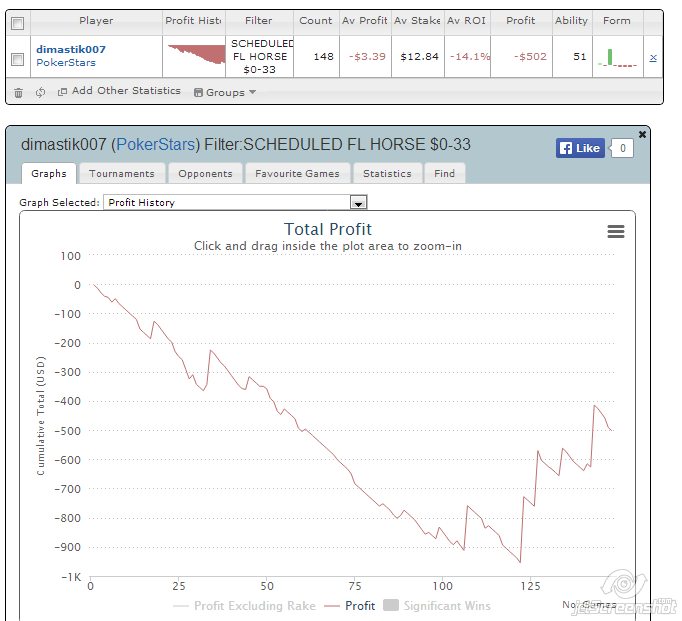Toggle the Profit Excluding Rake legend item
Screen dimensions: 682x621
pos(244,605)
